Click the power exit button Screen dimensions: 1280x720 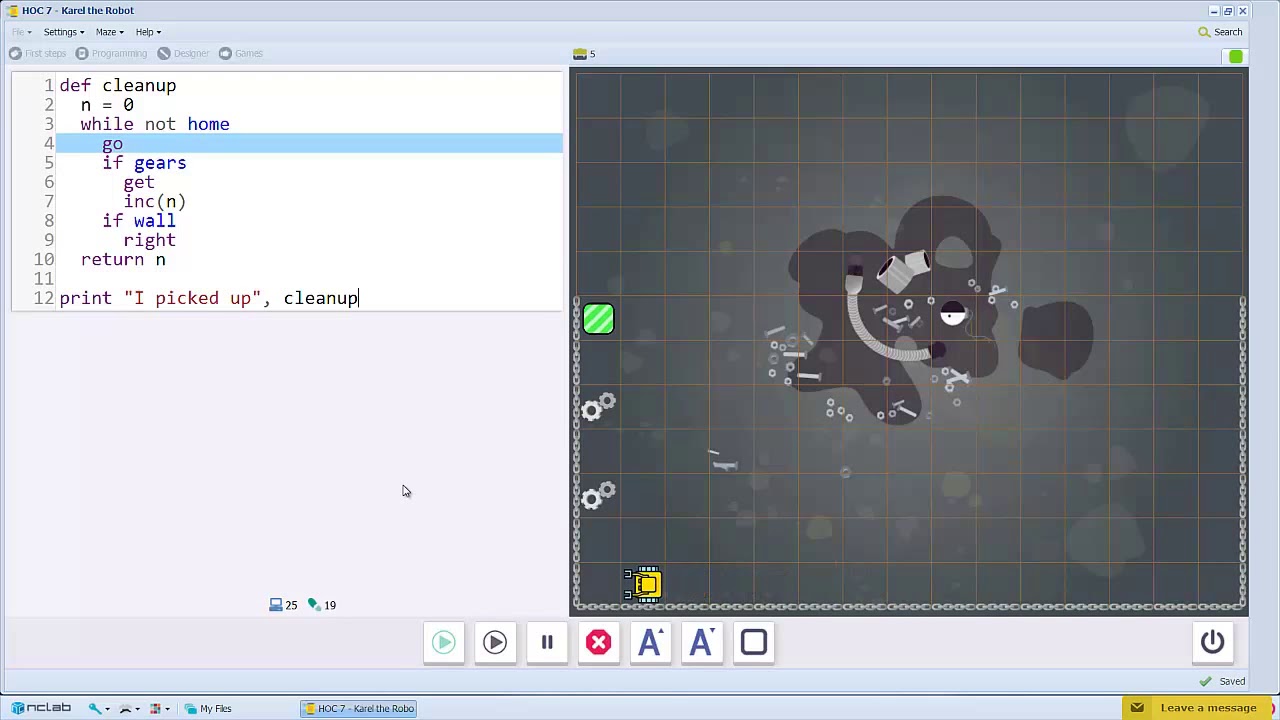1212,642
